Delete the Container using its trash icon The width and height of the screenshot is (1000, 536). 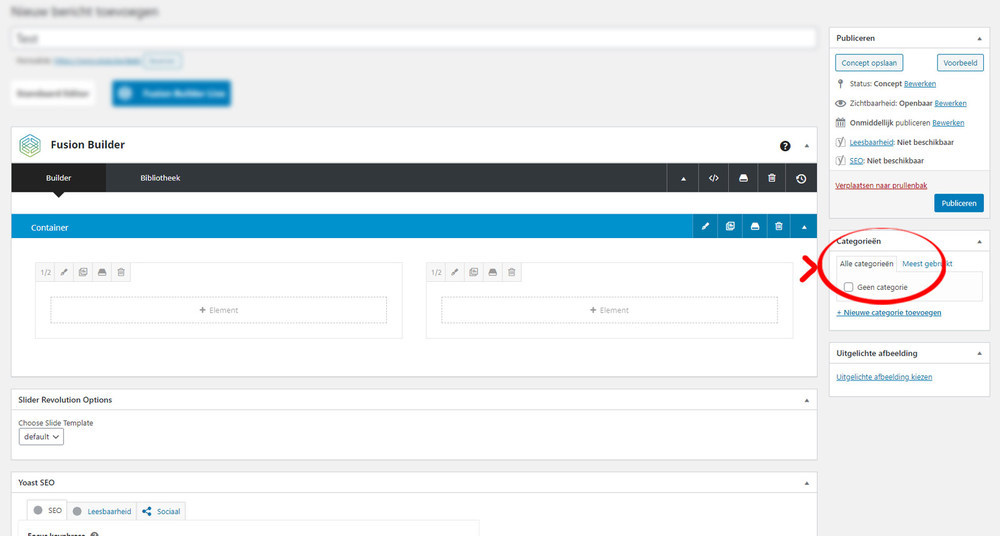point(779,227)
